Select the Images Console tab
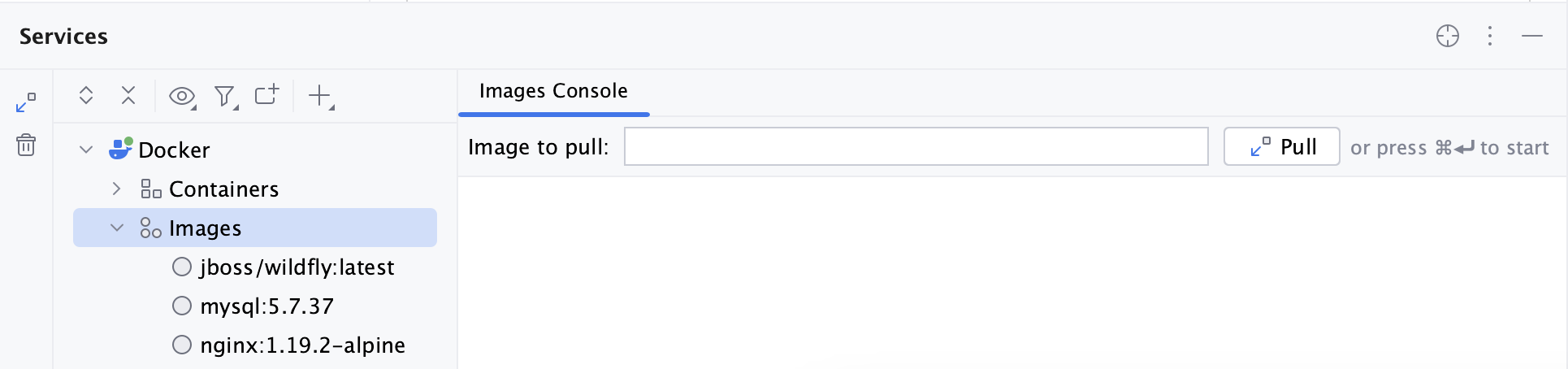The width and height of the screenshot is (1568, 369). [x=553, y=91]
